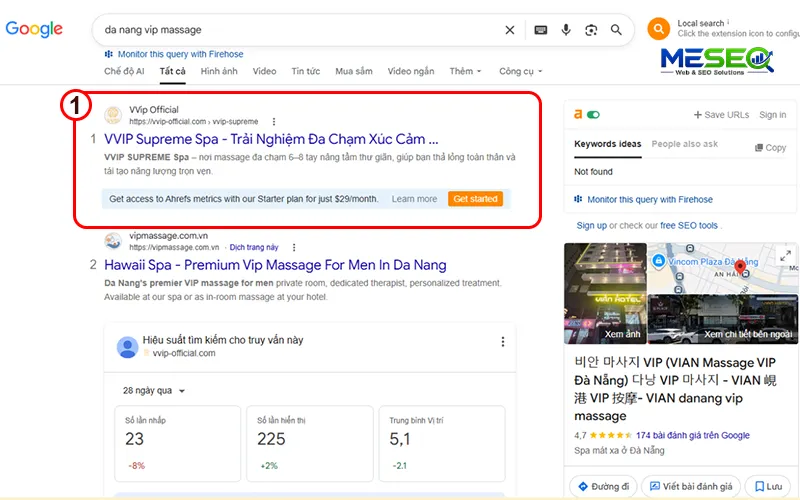Switch to Mua sắm tab

[x=354, y=71]
